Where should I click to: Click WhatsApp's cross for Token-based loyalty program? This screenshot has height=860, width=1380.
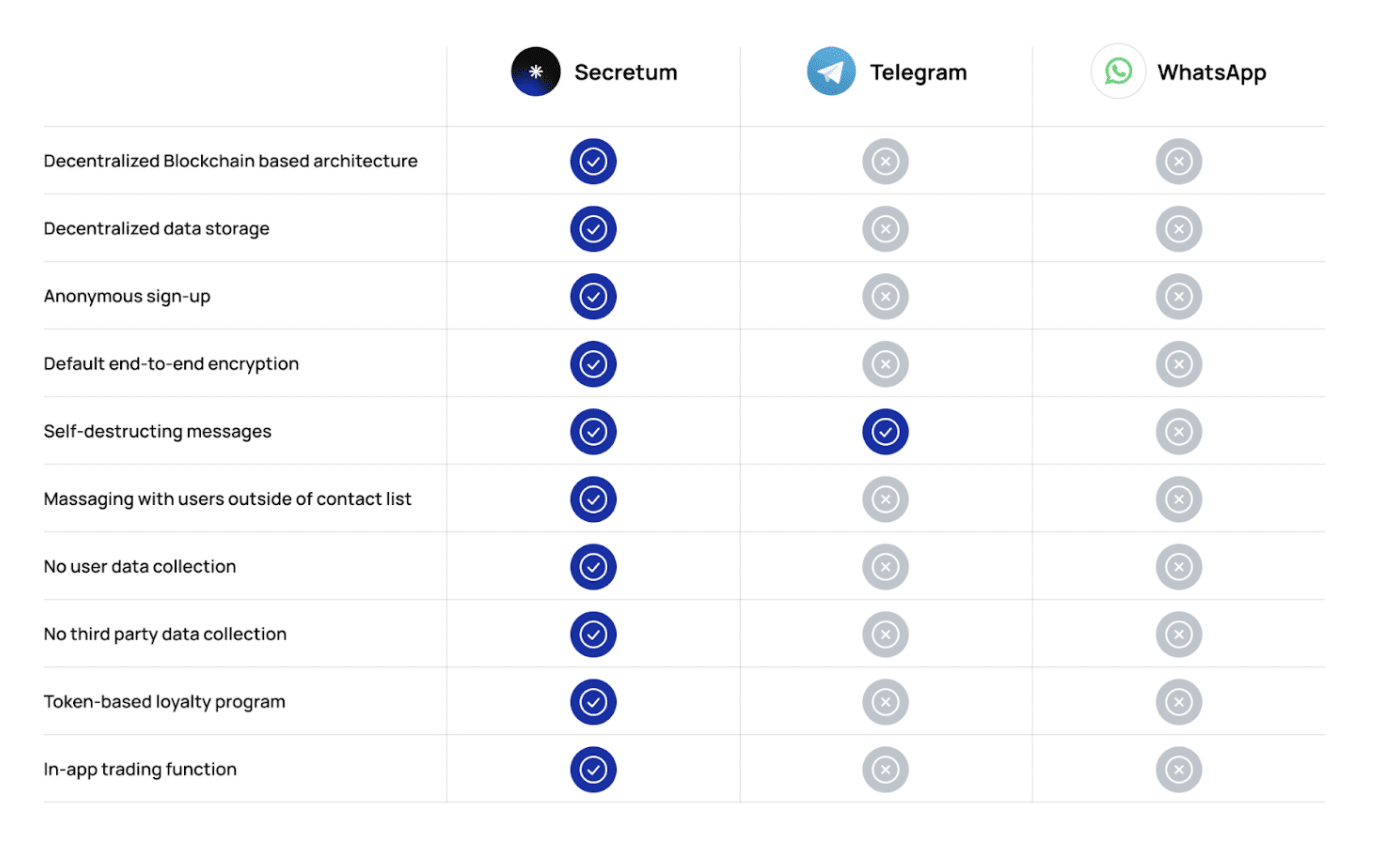pyautogui.click(x=1178, y=702)
